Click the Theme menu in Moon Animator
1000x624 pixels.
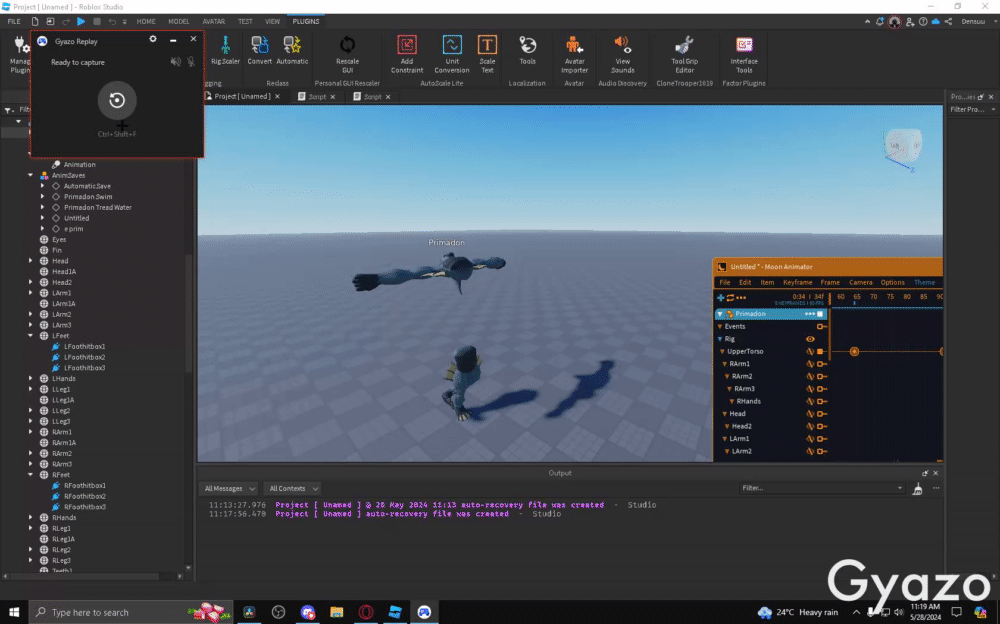click(924, 283)
